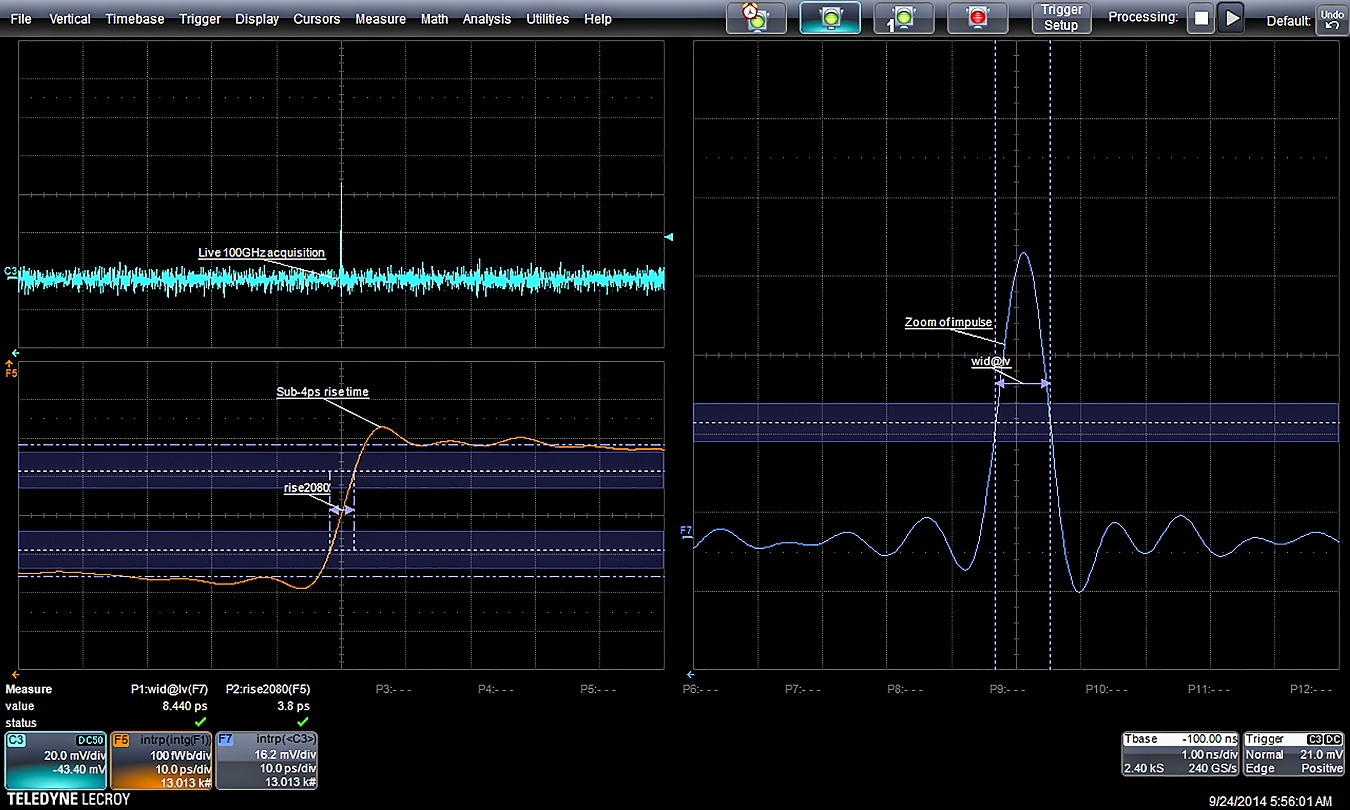Click the Single trigger mode icon
The width and height of the screenshot is (1350, 810).
click(903, 18)
